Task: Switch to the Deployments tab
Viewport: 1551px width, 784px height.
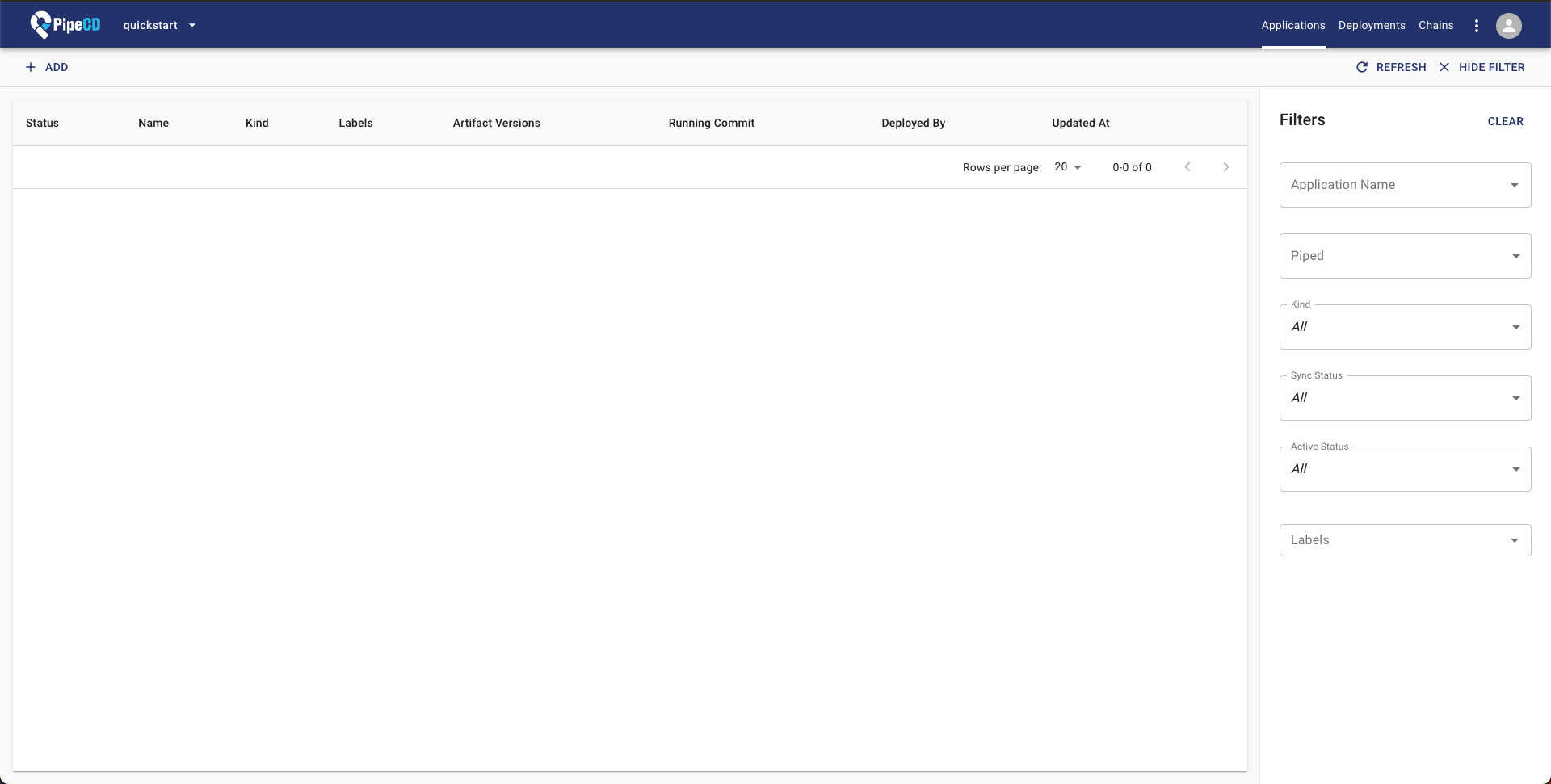Action: [x=1371, y=25]
